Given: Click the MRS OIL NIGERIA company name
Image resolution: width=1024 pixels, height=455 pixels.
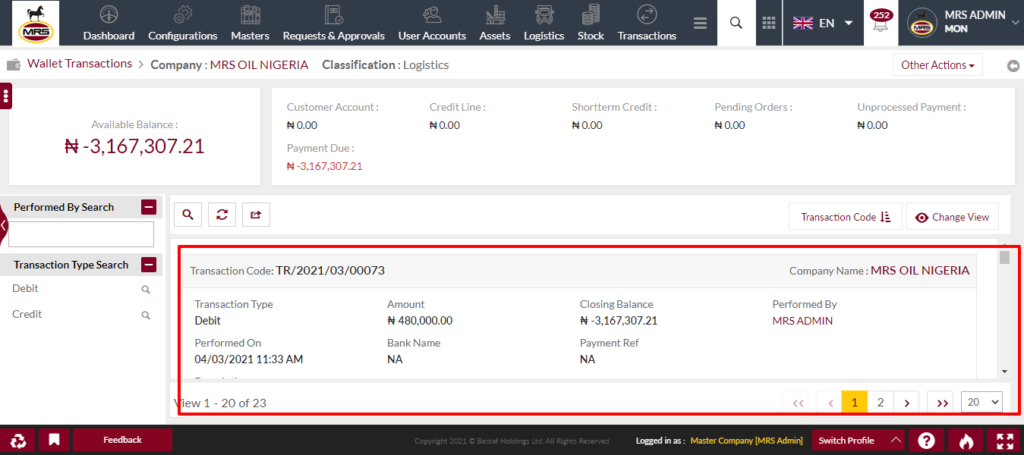Looking at the screenshot, I should [920, 270].
